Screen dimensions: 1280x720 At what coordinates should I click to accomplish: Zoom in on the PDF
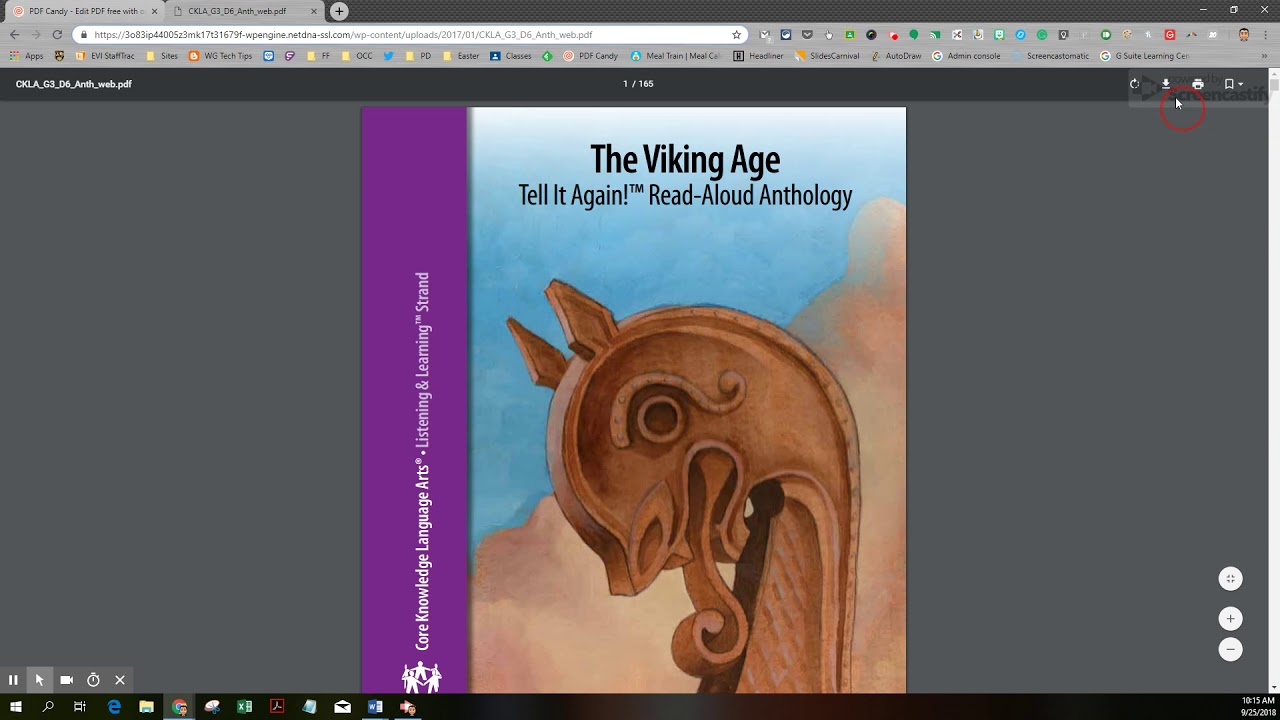(x=1231, y=618)
